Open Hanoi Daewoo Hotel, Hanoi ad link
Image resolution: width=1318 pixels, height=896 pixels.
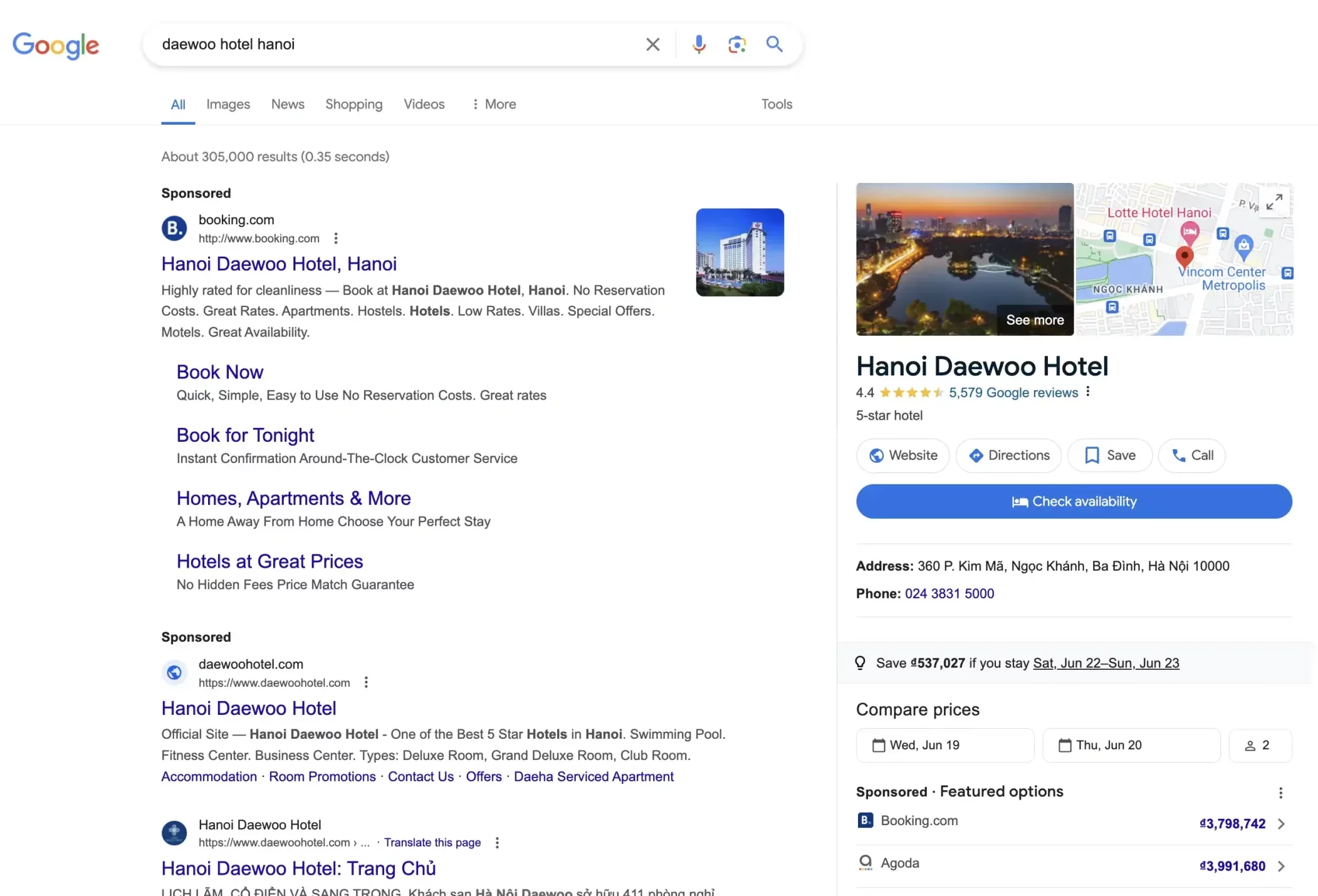click(279, 264)
